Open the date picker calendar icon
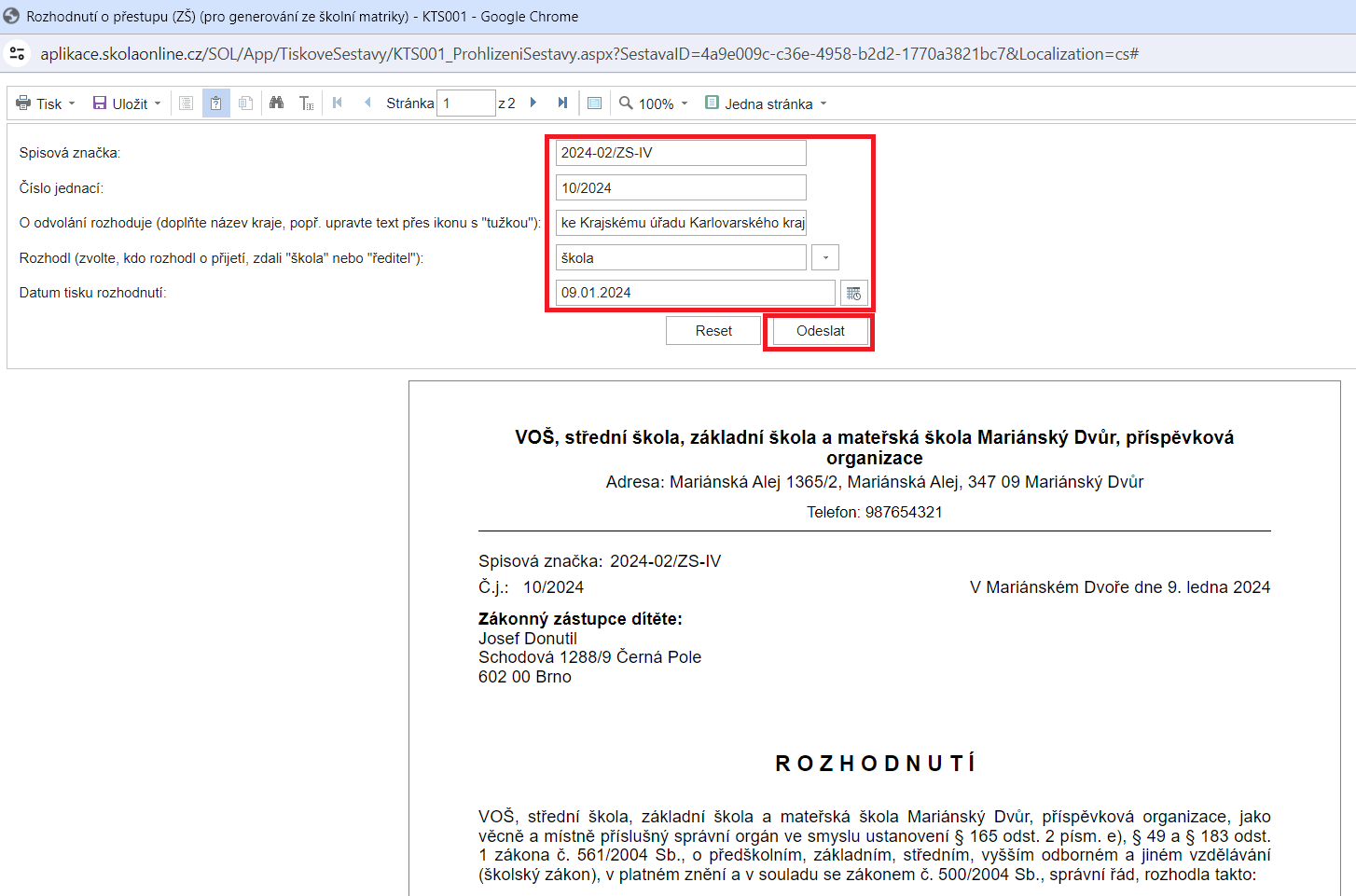 [x=854, y=293]
